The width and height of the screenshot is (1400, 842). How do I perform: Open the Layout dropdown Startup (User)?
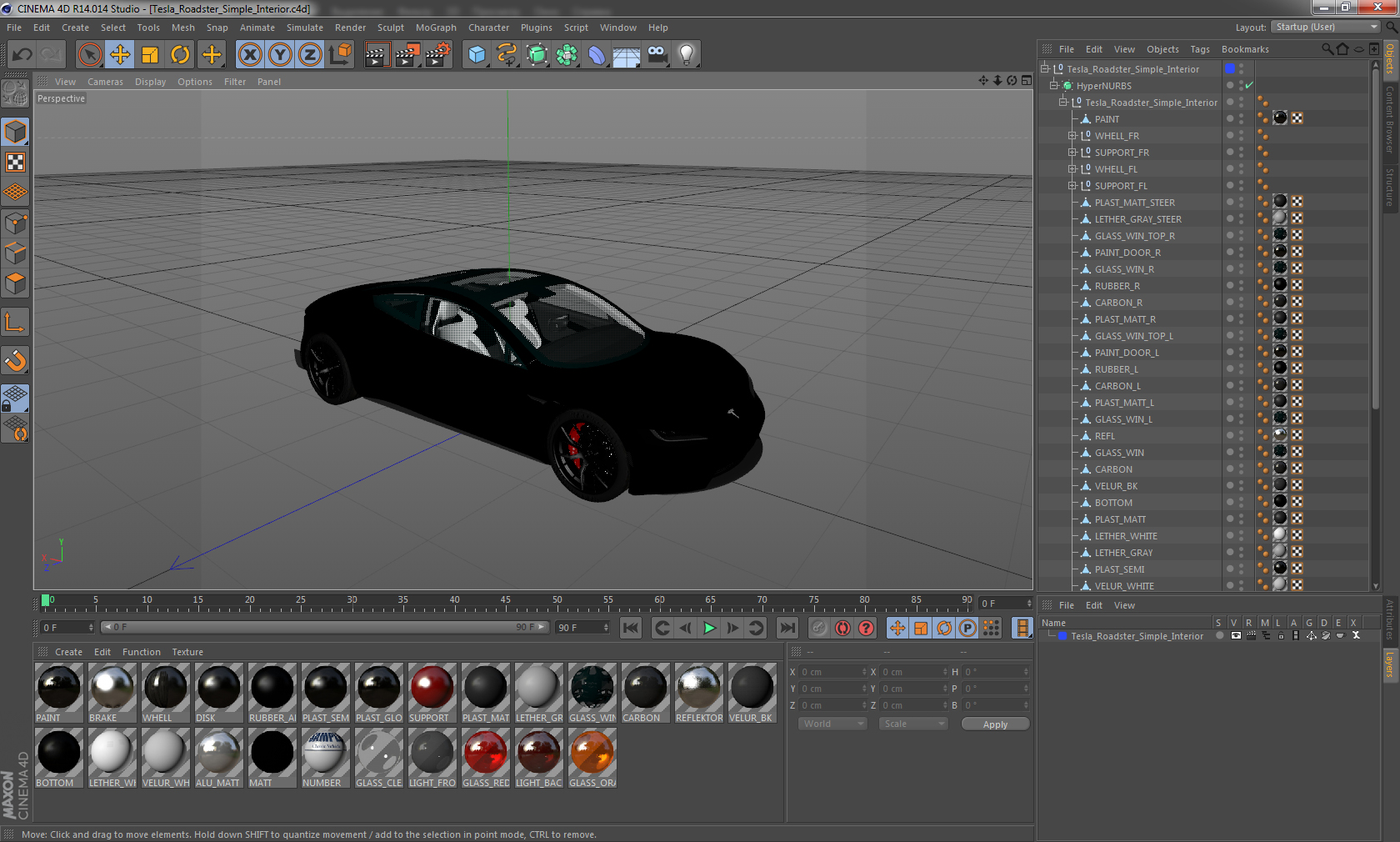(x=1326, y=28)
